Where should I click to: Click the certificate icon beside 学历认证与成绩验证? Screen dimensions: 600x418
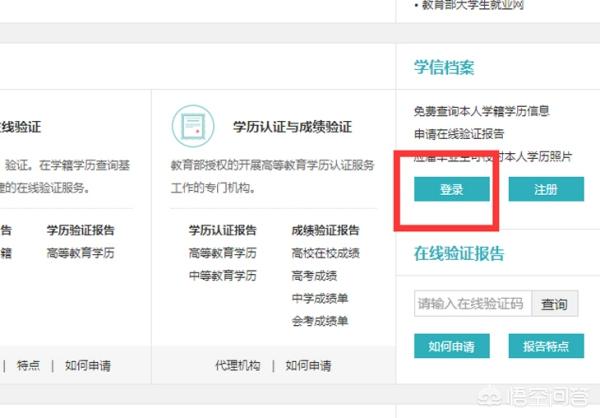pyautogui.click(x=193, y=126)
